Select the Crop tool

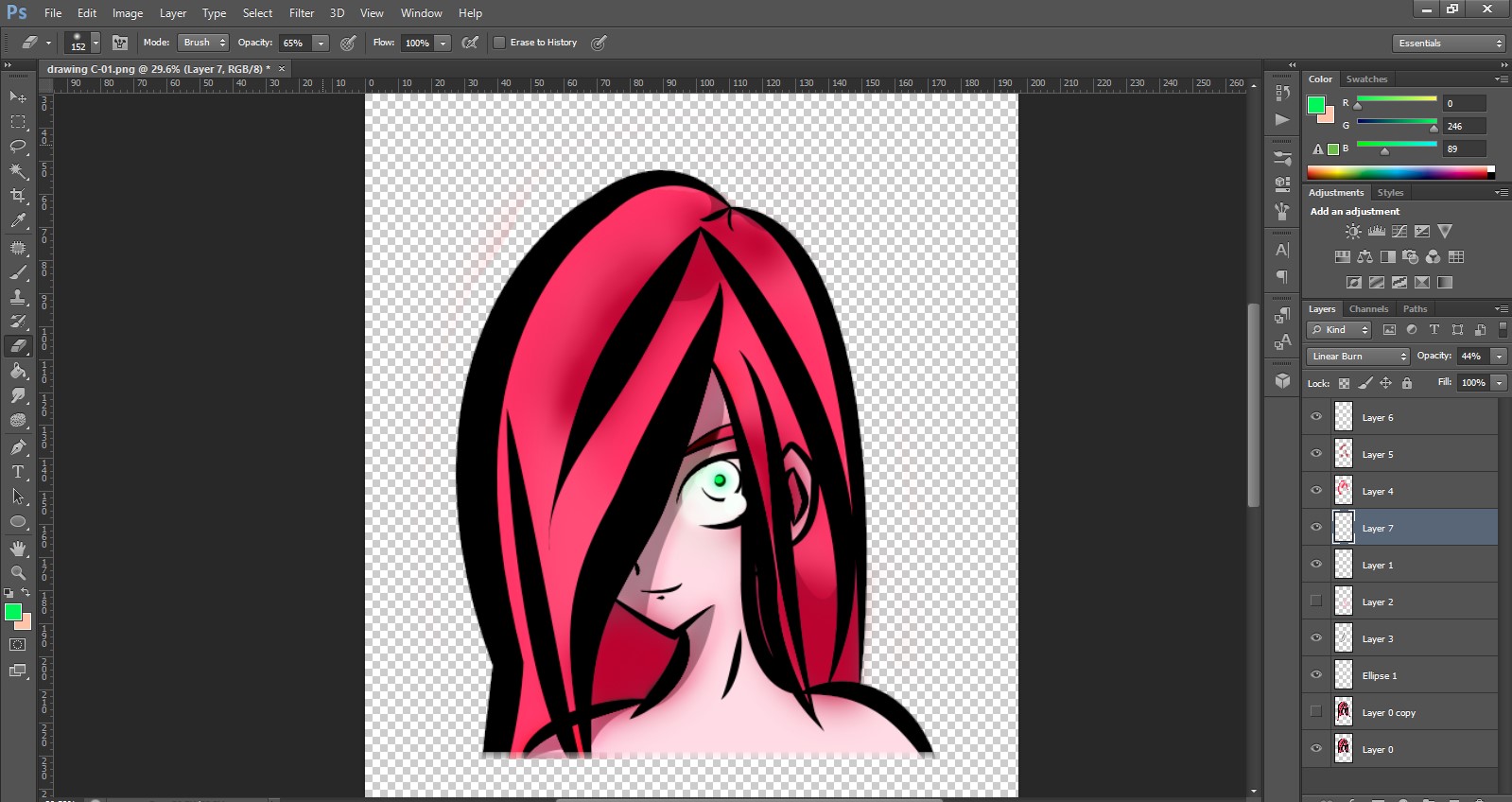tap(18, 196)
